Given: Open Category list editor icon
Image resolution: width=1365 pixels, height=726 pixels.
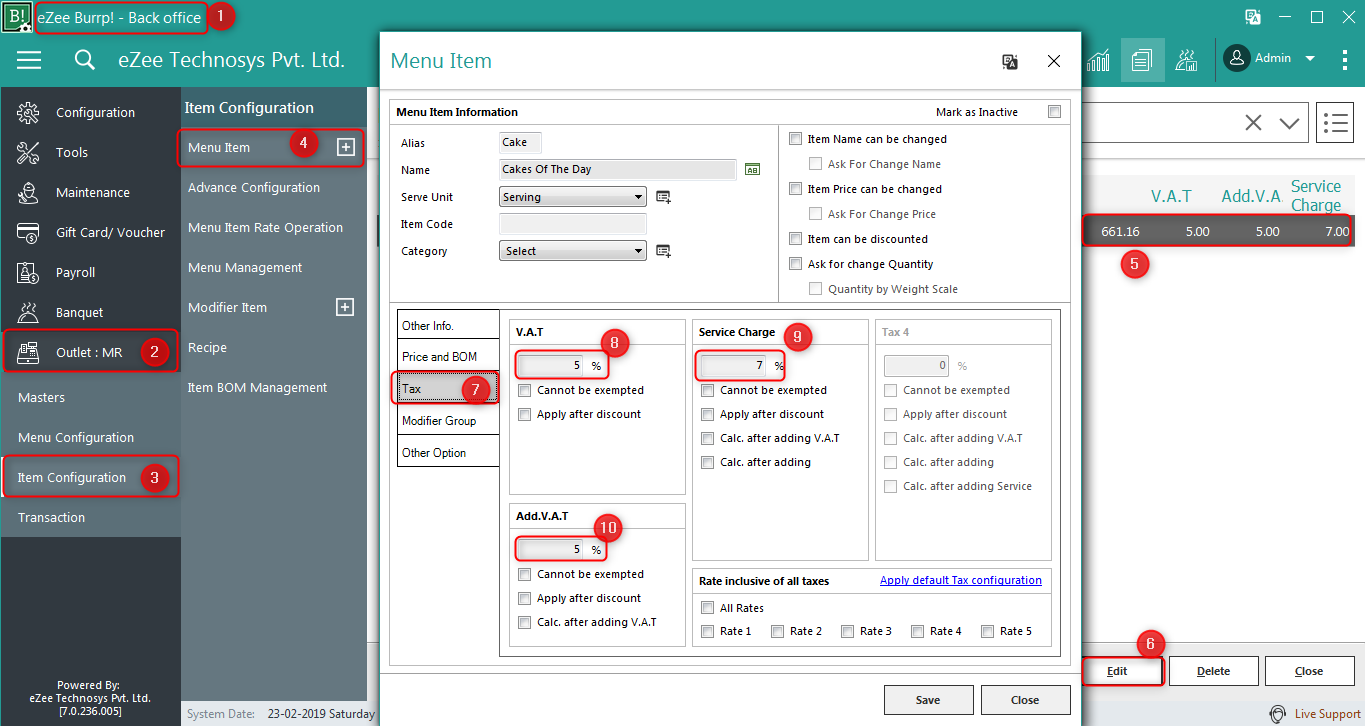Looking at the screenshot, I should [663, 251].
